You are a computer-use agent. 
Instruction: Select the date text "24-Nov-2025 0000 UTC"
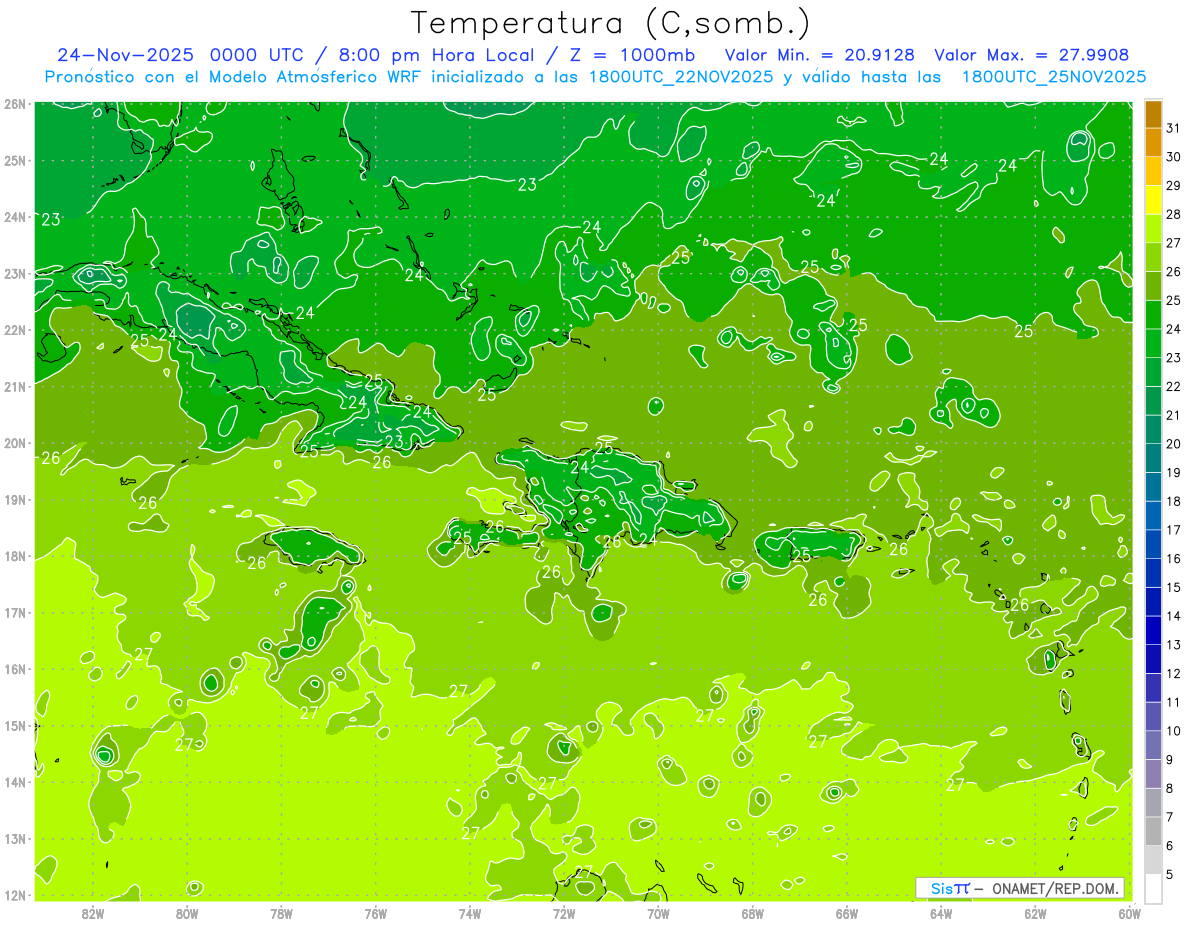pyautogui.click(x=180, y=55)
